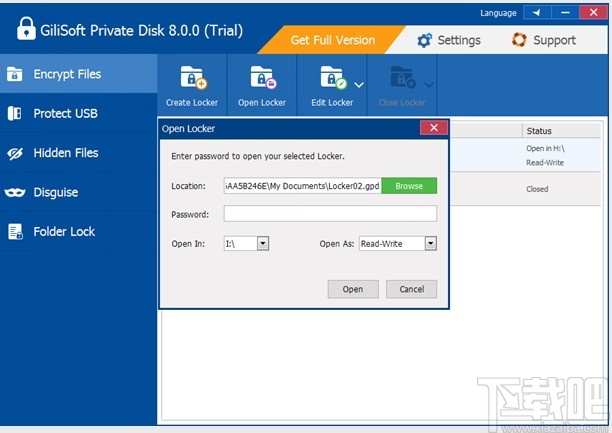
Task: Click the Get Full Version banner
Action: 333,40
